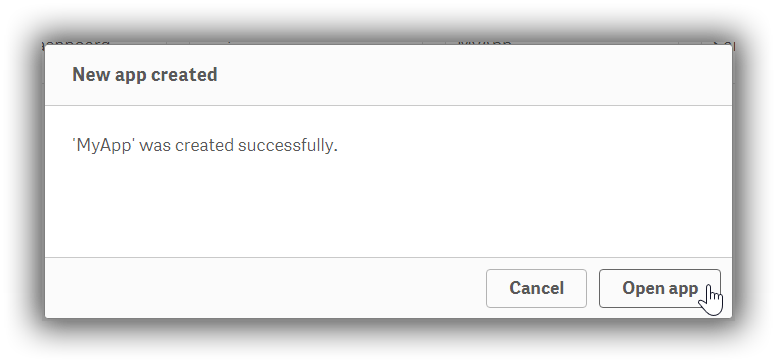Click the Cancel button
Screen dimensions: 777x363
[x=536, y=288]
